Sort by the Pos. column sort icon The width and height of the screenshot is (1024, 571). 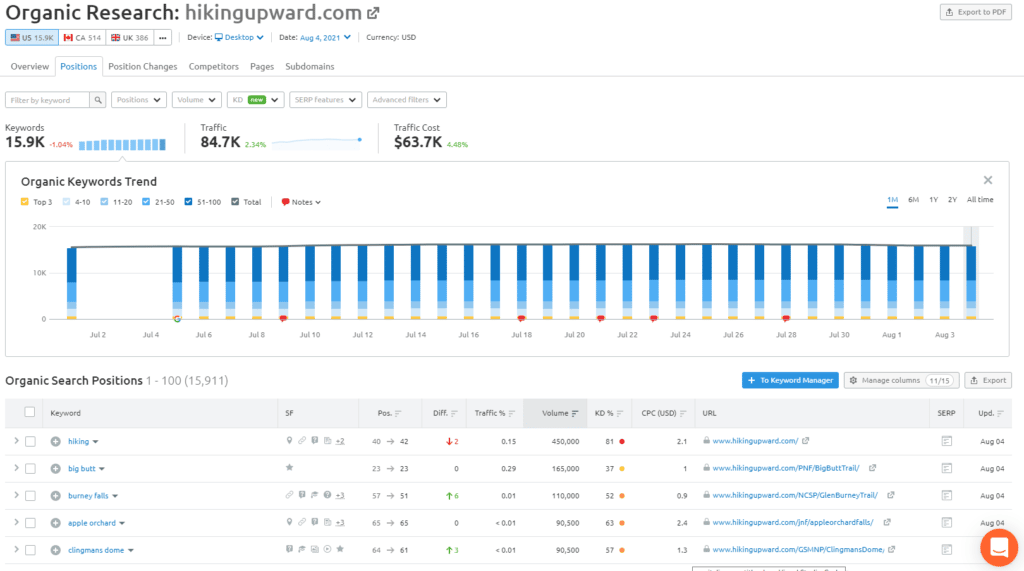point(398,414)
